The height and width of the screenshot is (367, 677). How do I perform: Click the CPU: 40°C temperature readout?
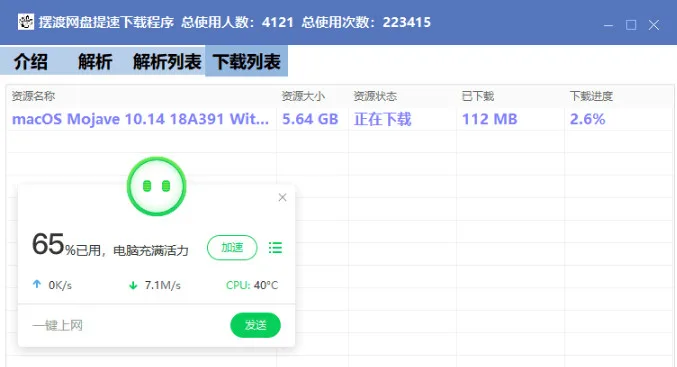(x=252, y=285)
